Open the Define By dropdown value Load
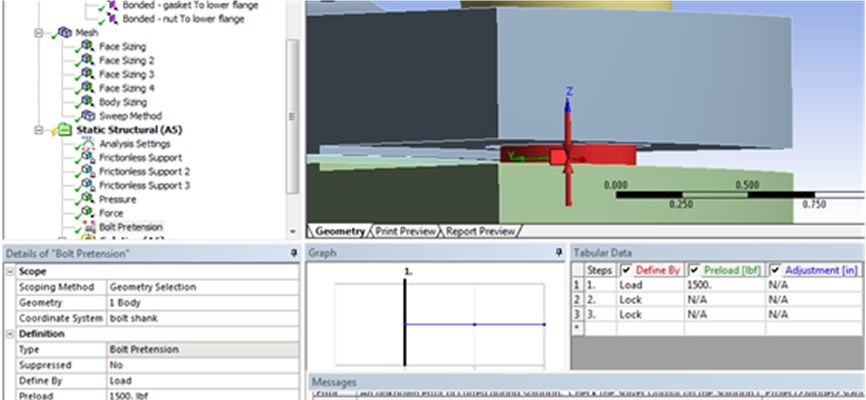This screenshot has height=400, width=866. click(202, 381)
